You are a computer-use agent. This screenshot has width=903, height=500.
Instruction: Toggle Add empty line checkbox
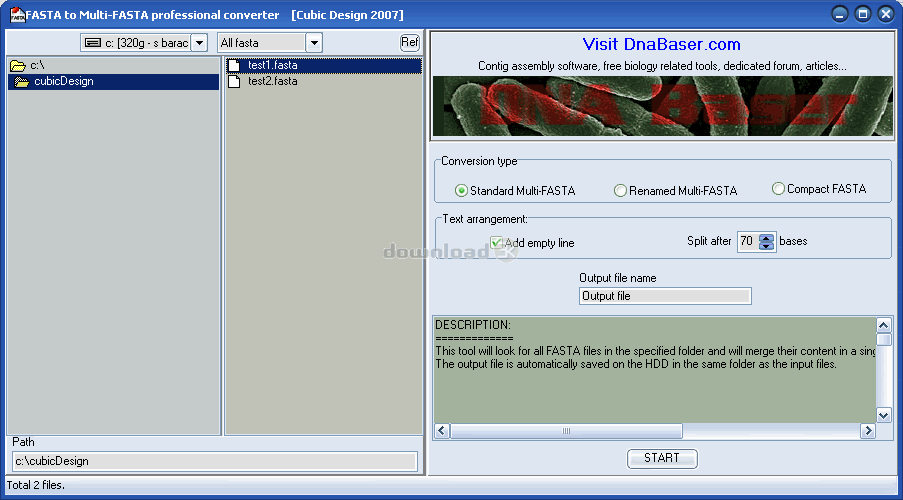pyautogui.click(x=497, y=243)
